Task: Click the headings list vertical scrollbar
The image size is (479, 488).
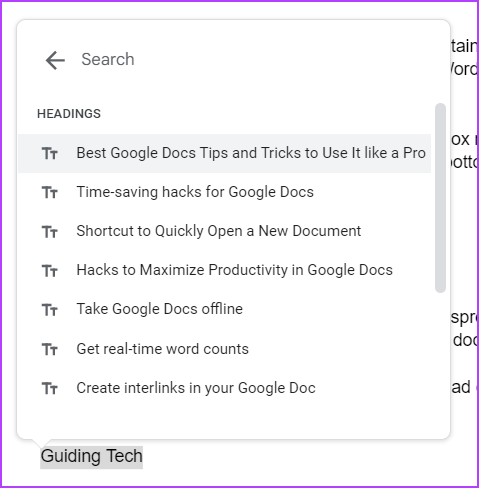Action: point(440,198)
